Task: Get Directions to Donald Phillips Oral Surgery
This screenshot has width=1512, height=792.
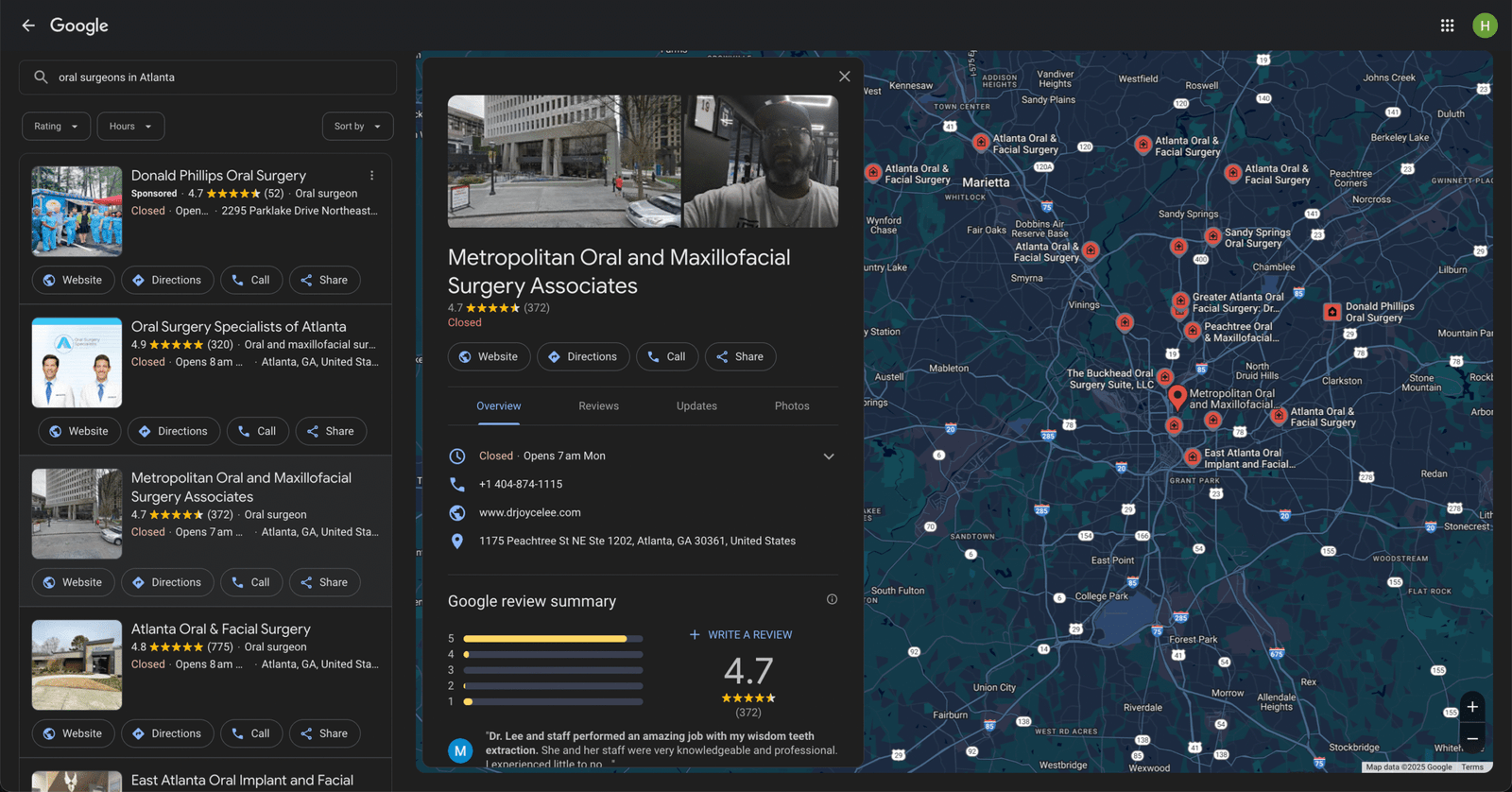Action: [x=167, y=280]
